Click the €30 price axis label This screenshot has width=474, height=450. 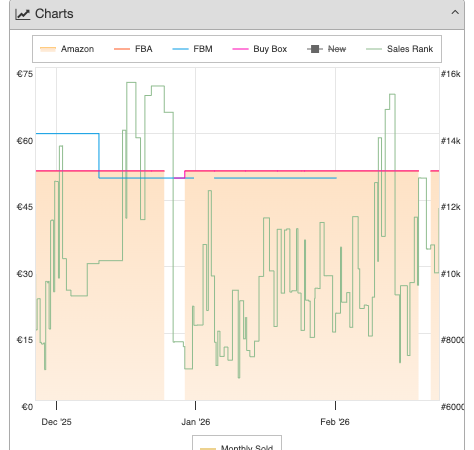point(25,274)
